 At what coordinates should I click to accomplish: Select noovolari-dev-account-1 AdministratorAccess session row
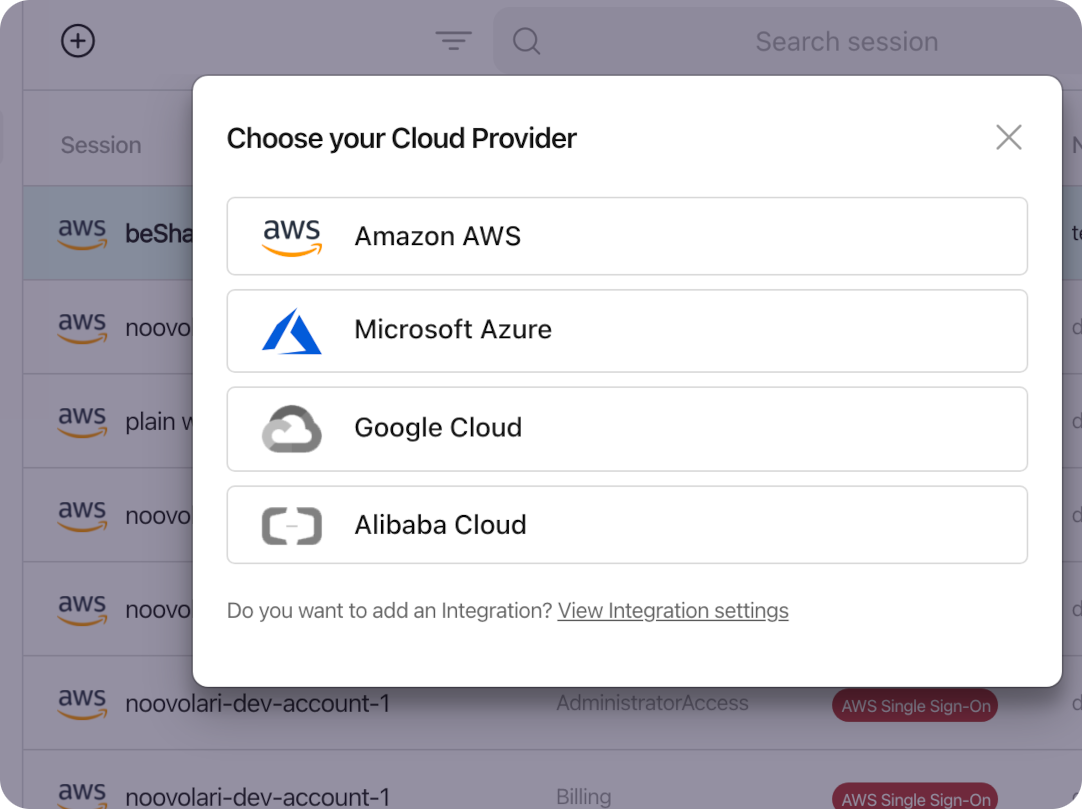pos(552,703)
